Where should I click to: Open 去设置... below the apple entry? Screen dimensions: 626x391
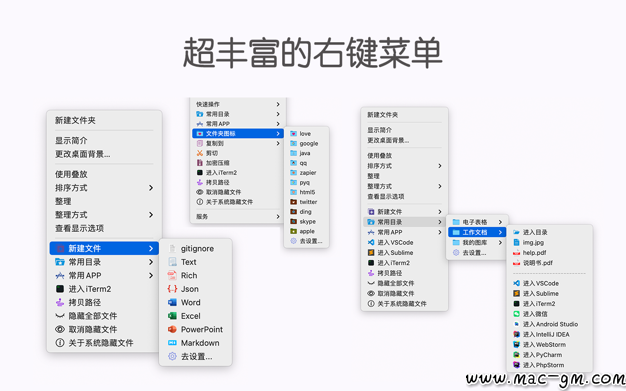(x=307, y=241)
